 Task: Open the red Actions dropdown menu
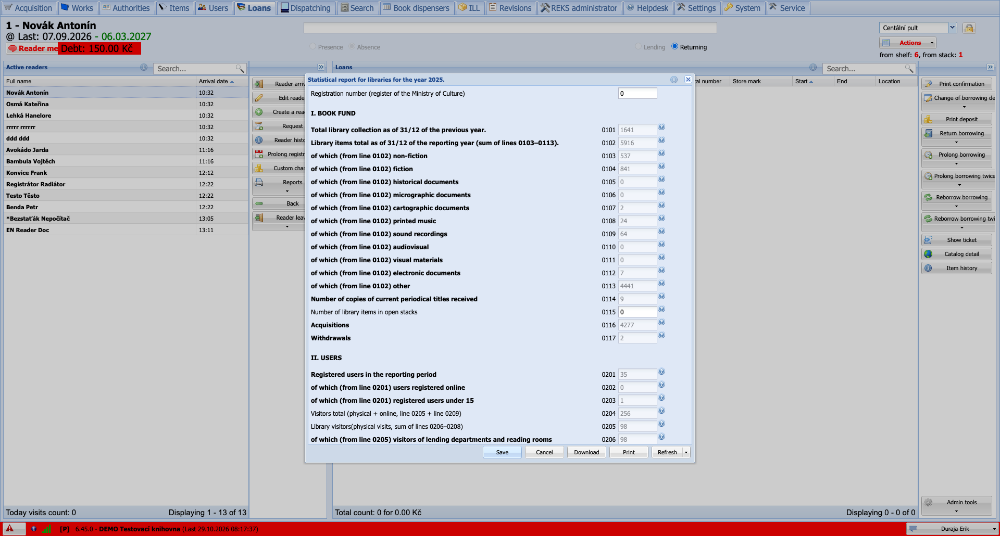click(x=908, y=43)
